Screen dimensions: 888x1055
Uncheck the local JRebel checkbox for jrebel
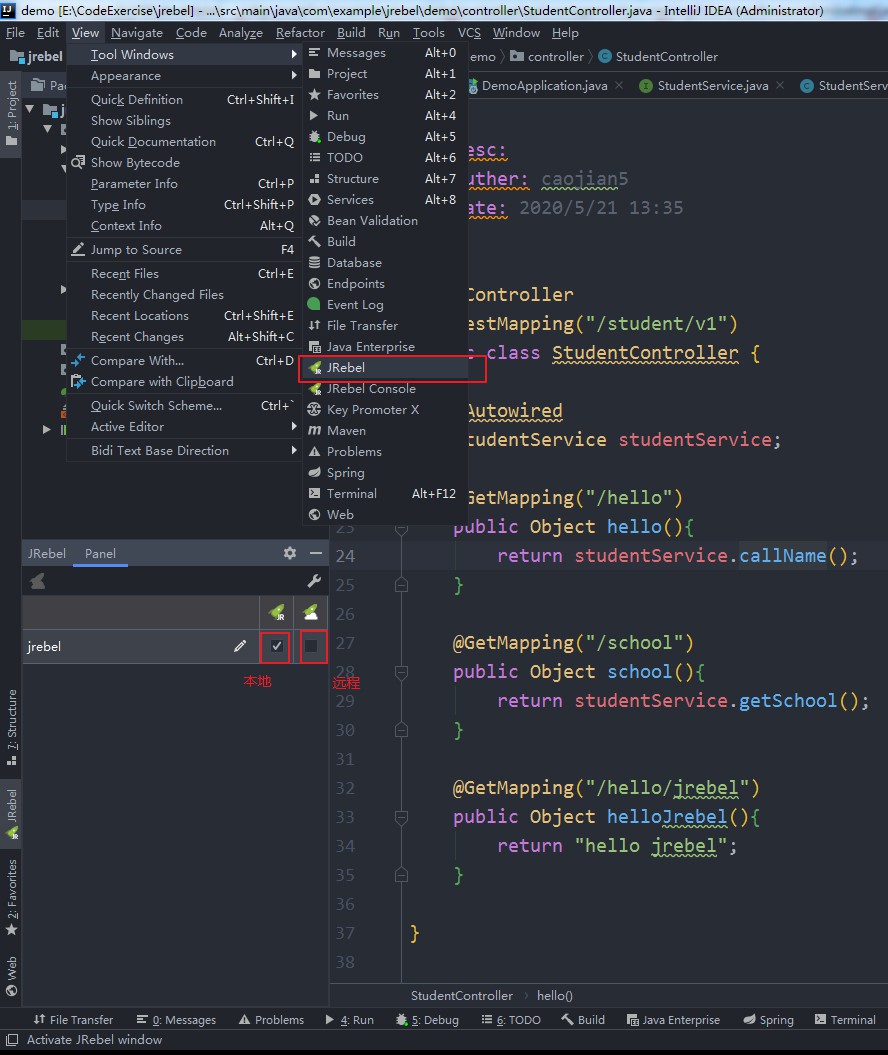click(277, 647)
